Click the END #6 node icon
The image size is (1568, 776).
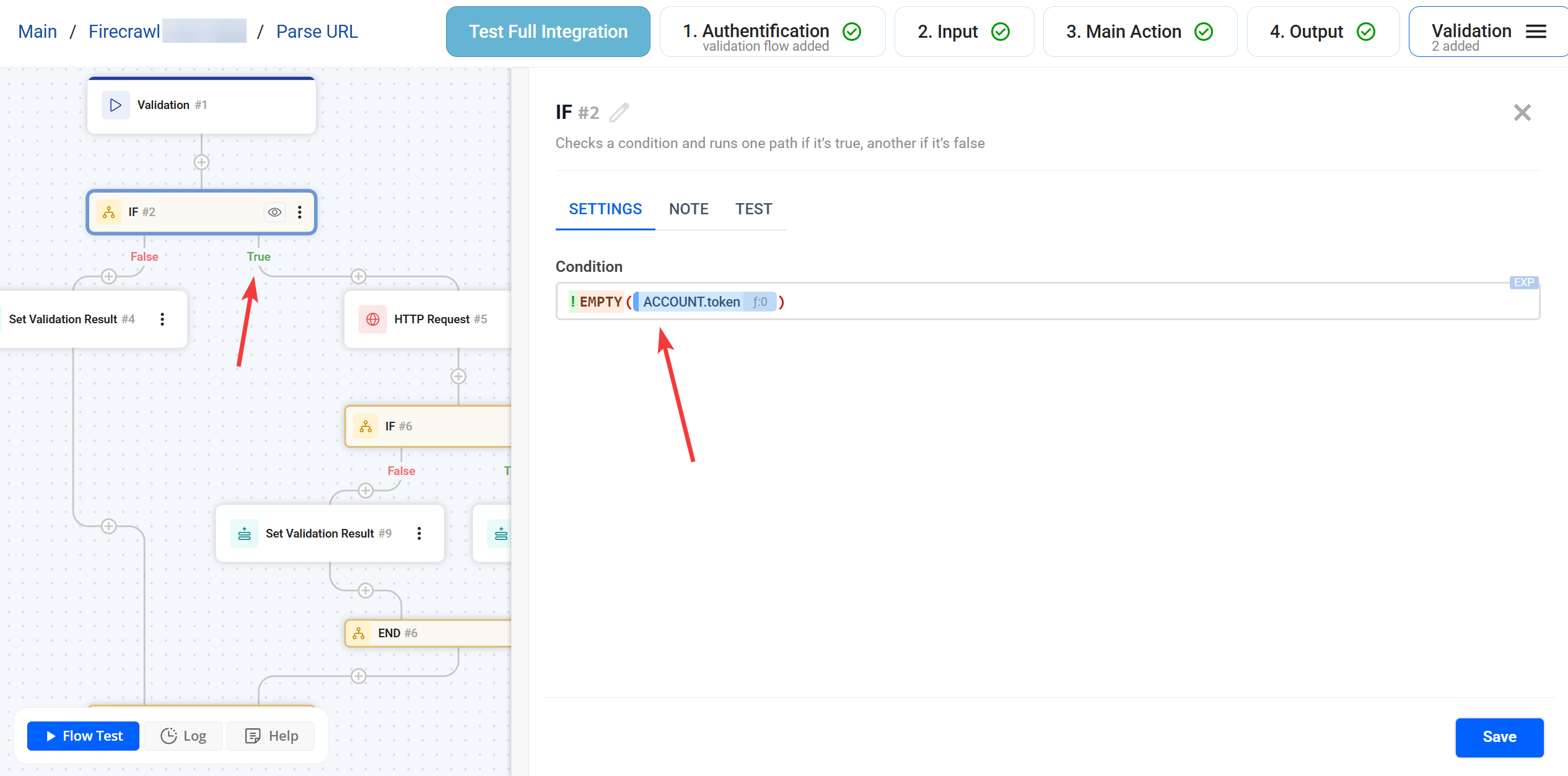359,633
